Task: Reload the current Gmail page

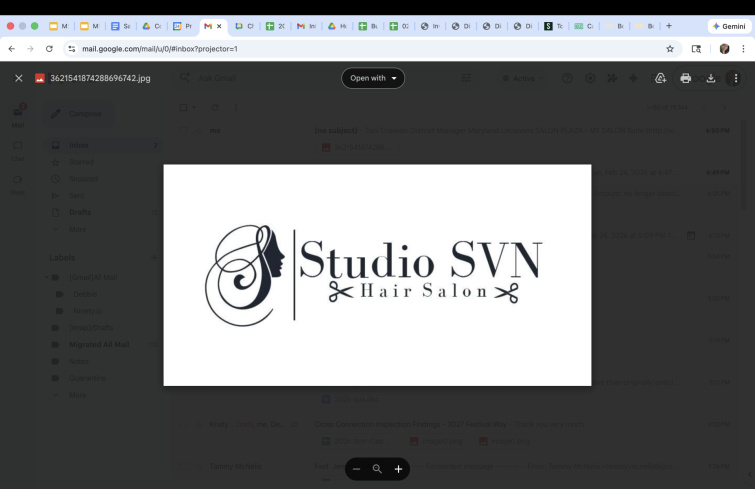Action: [49, 48]
